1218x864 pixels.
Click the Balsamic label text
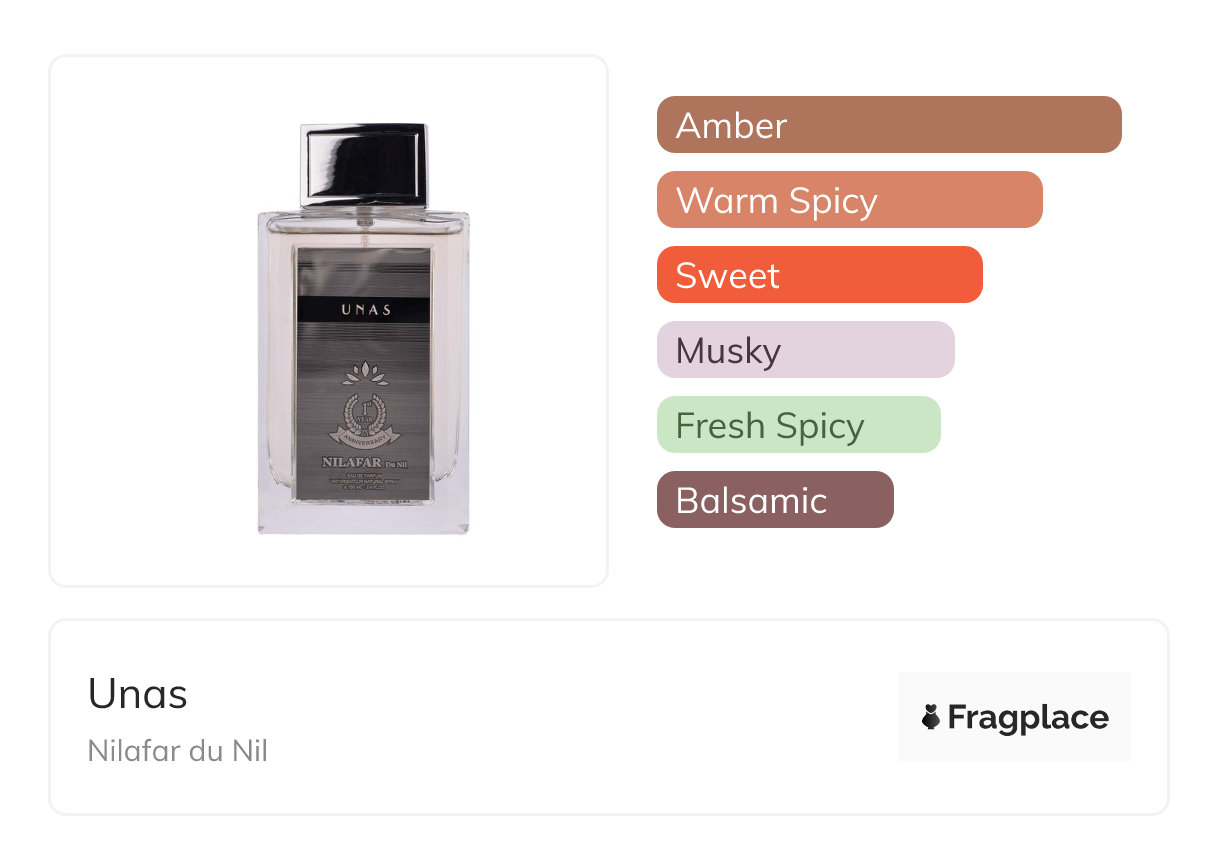click(x=752, y=500)
